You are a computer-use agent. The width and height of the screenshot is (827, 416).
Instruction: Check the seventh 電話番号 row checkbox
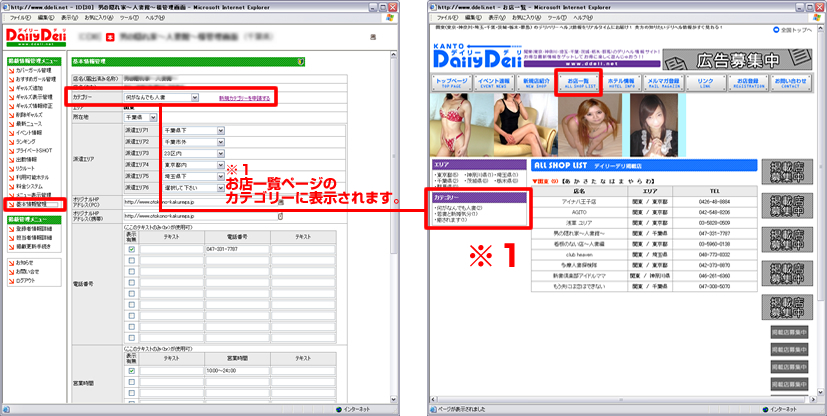[131, 315]
